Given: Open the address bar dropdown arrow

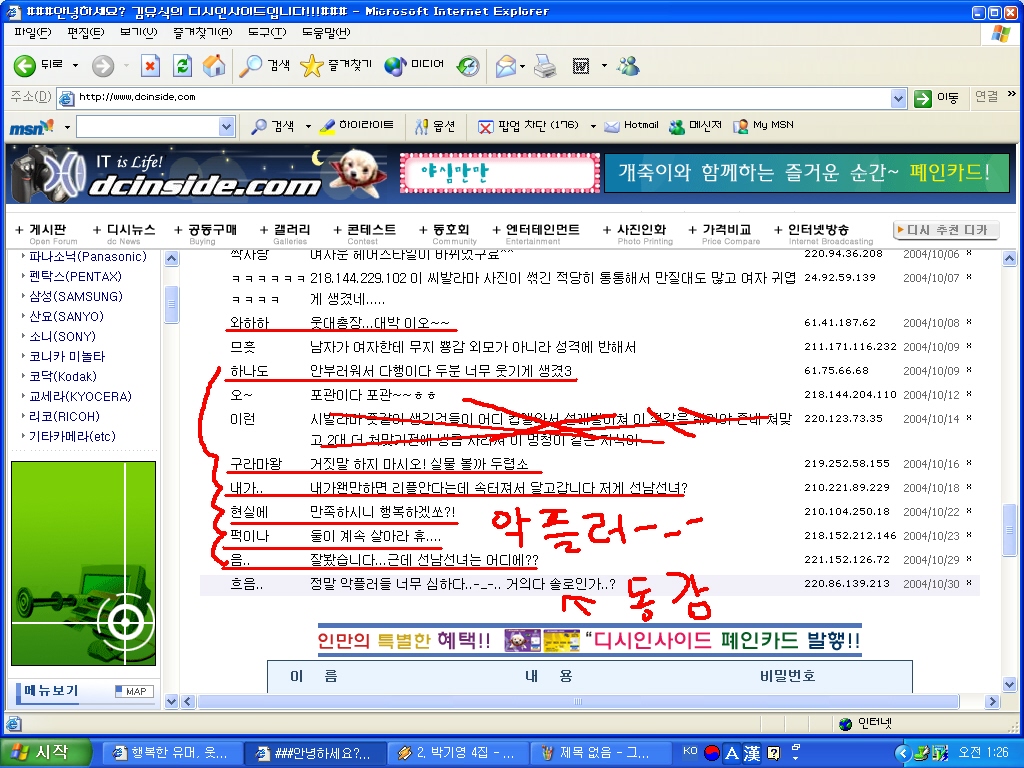Looking at the screenshot, I should tap(899, 99).
